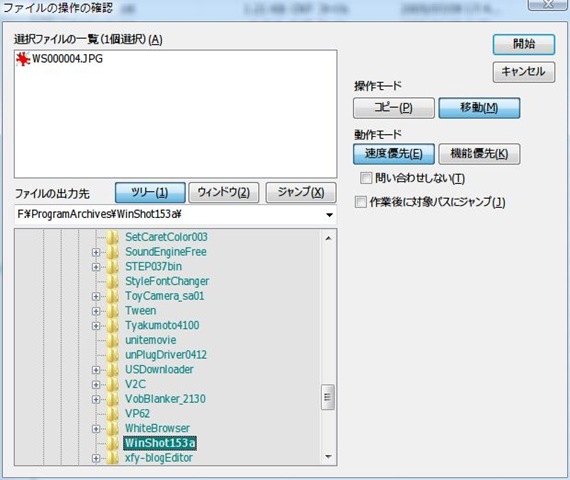This screenshot has width=570, height=480.
Task: Click the folder tree scrollbar thumb
Action: 328,397
